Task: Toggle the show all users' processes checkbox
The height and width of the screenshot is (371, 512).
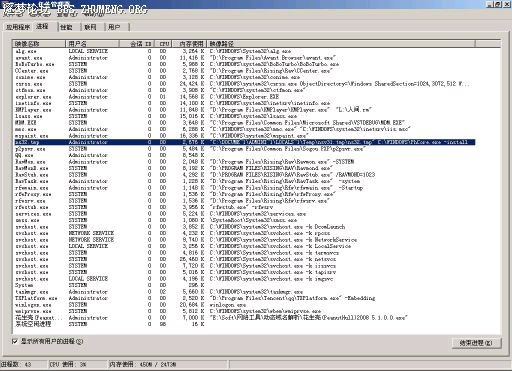Action: (x=15, y=341)
